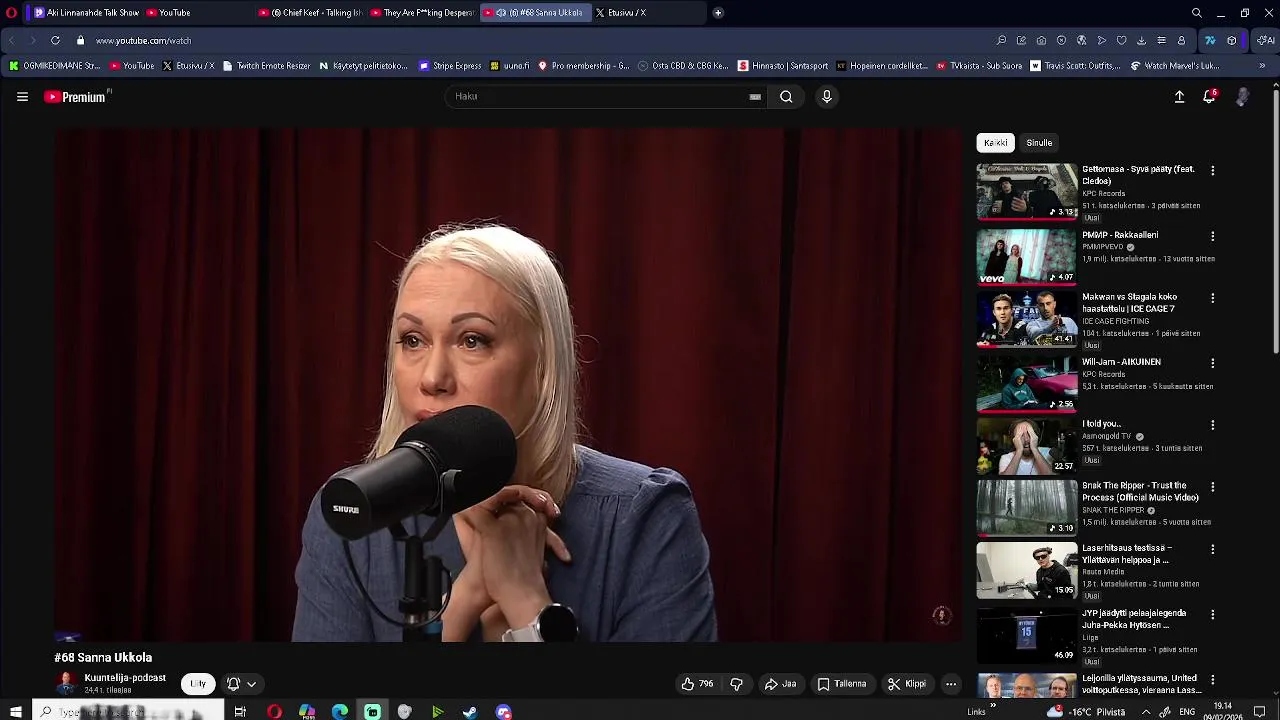This screenshot has height=720, width=1280.
Task: Click the YouTube Premium logo
Action: [77, 97]
